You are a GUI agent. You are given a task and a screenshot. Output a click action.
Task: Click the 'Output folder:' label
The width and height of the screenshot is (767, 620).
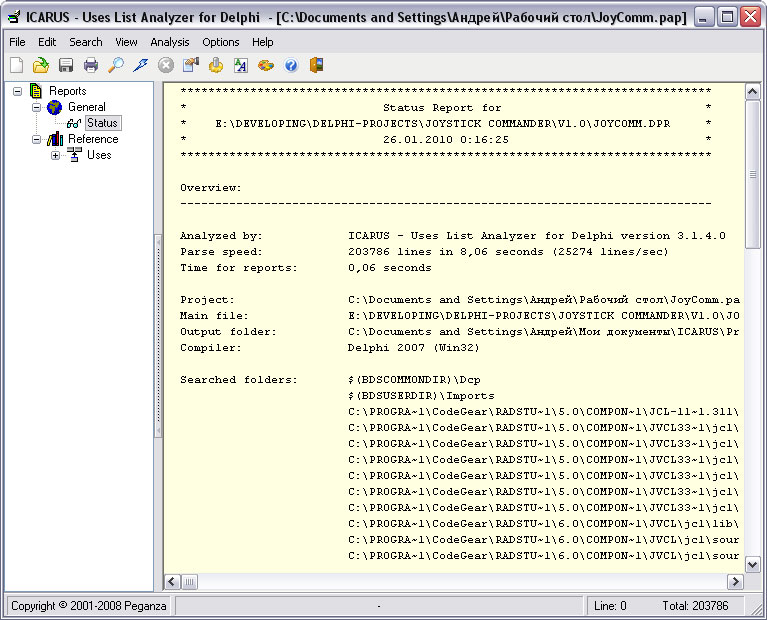coord(228,332)
